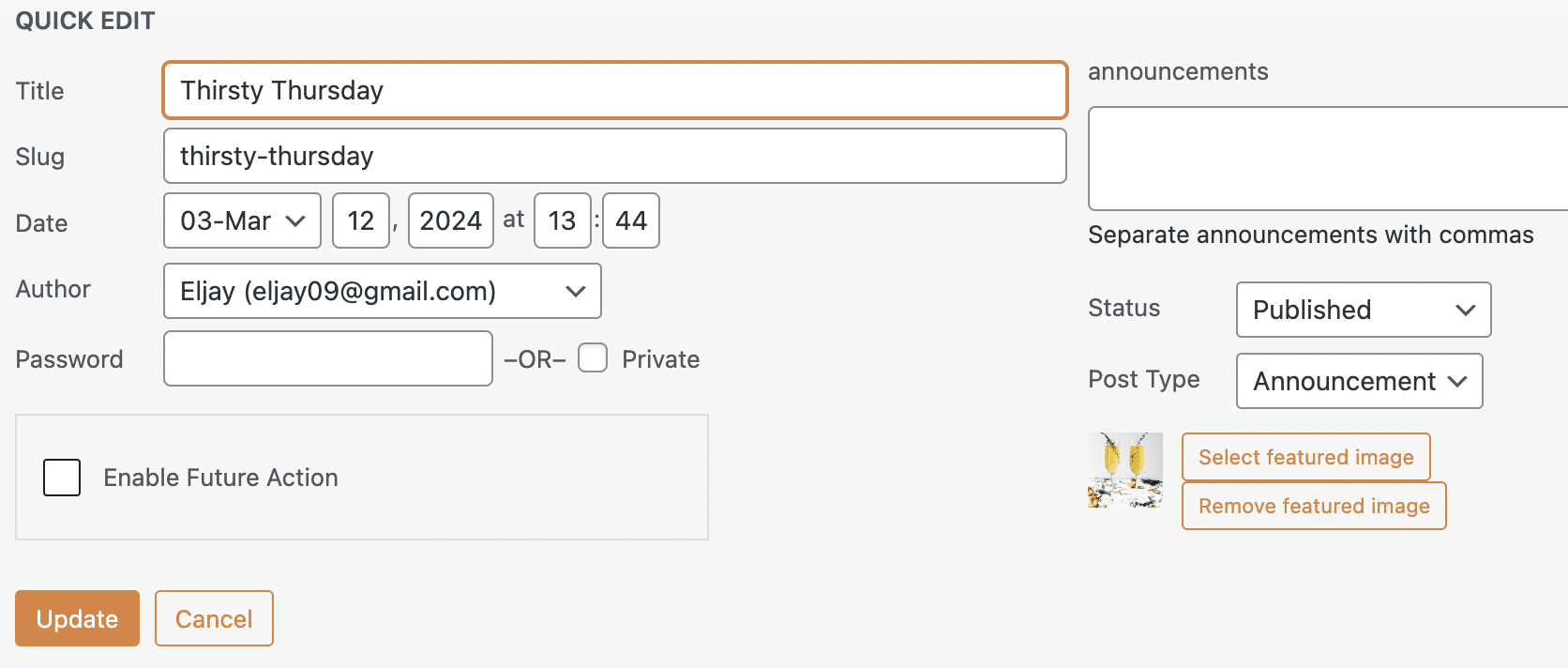The width and height of the screenshot is (1568, 668).
Task: Click the announcements tags text area
Action: [1328, 159]
